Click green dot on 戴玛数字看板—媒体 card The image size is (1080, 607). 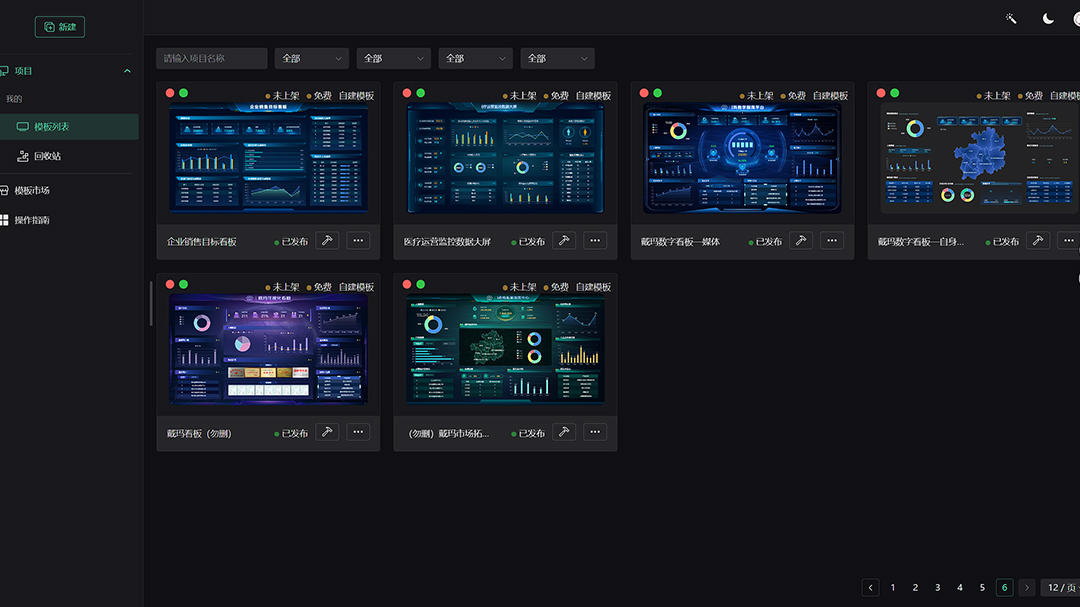[658, 93]
